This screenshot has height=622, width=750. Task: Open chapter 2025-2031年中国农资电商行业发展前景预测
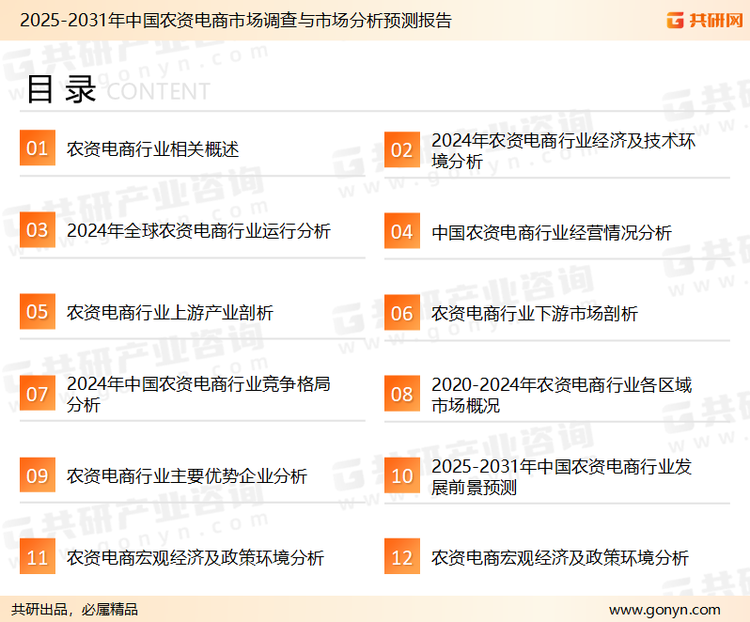pos(562,477)
